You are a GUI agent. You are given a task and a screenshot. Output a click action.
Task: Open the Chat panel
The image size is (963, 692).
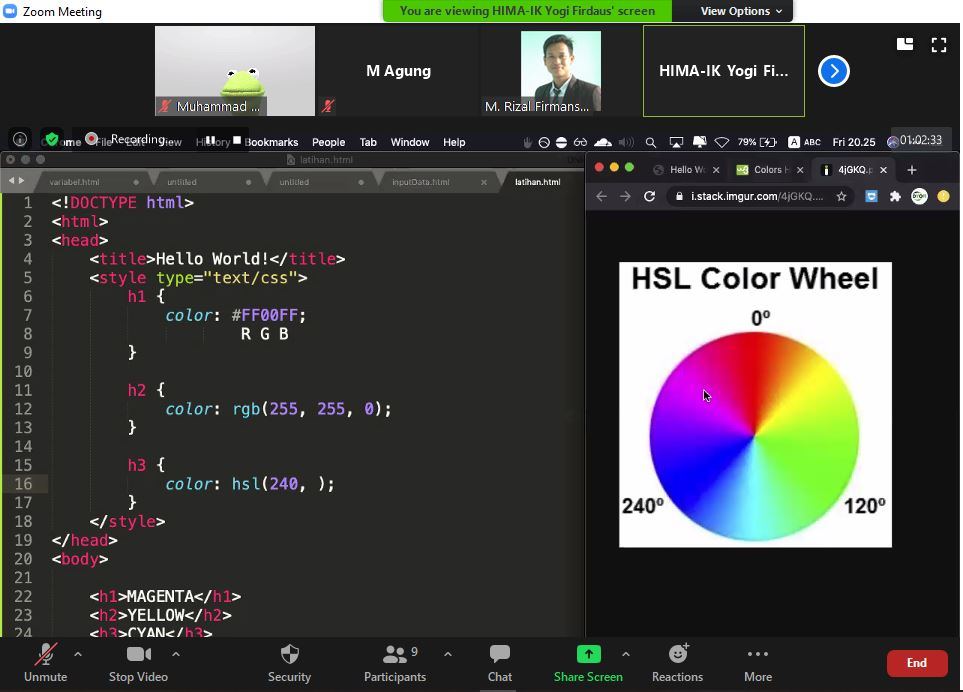click(500, 663)
